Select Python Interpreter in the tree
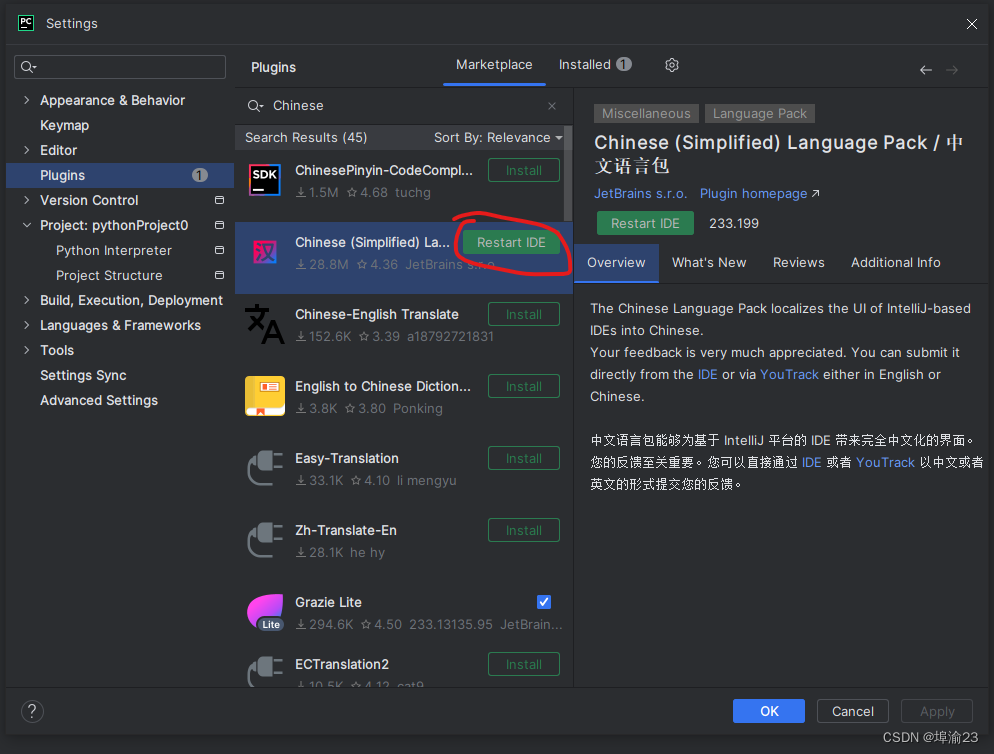 click(x=113, y=250)
